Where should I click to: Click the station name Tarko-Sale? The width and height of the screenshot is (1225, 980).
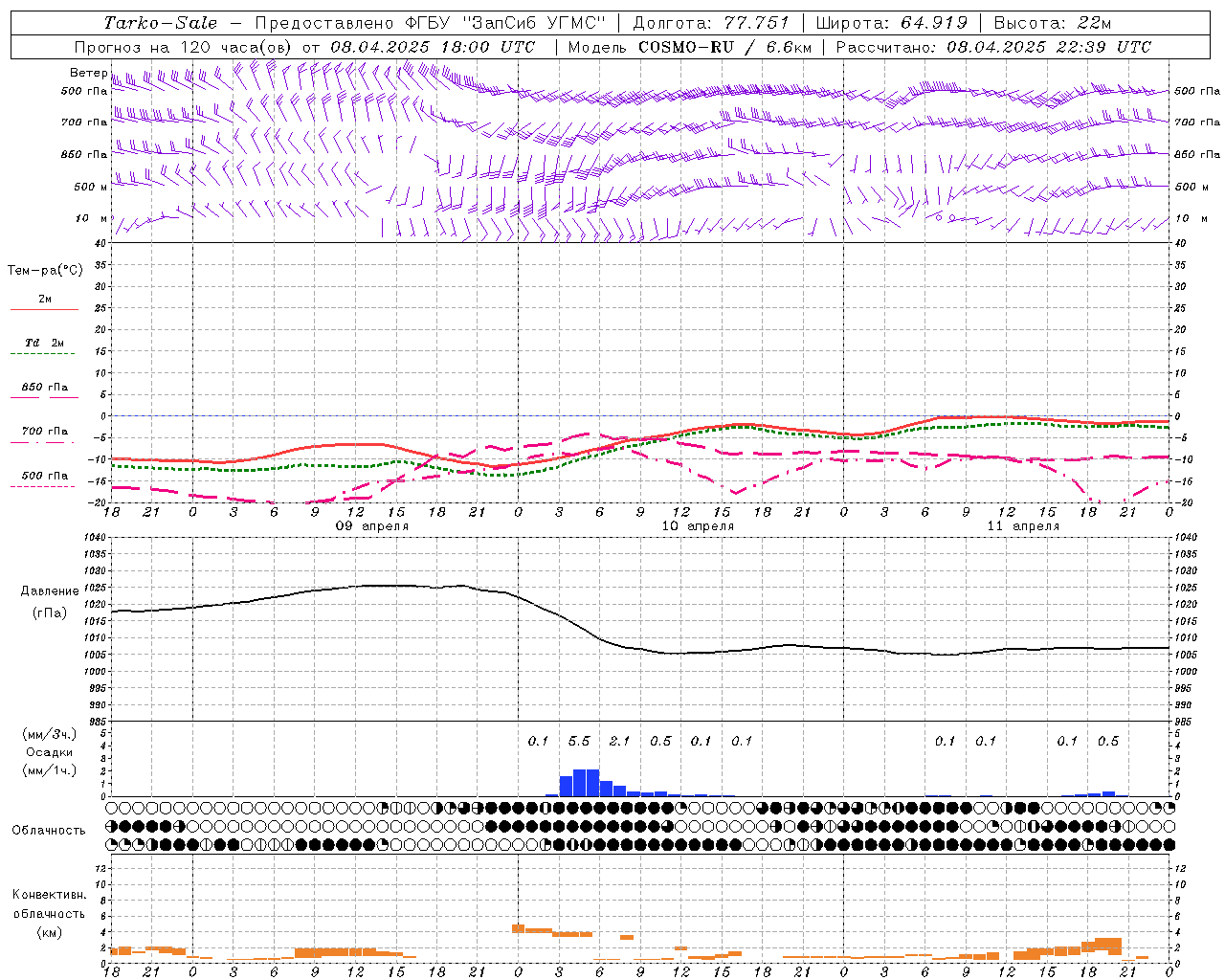tap(160, 23)
